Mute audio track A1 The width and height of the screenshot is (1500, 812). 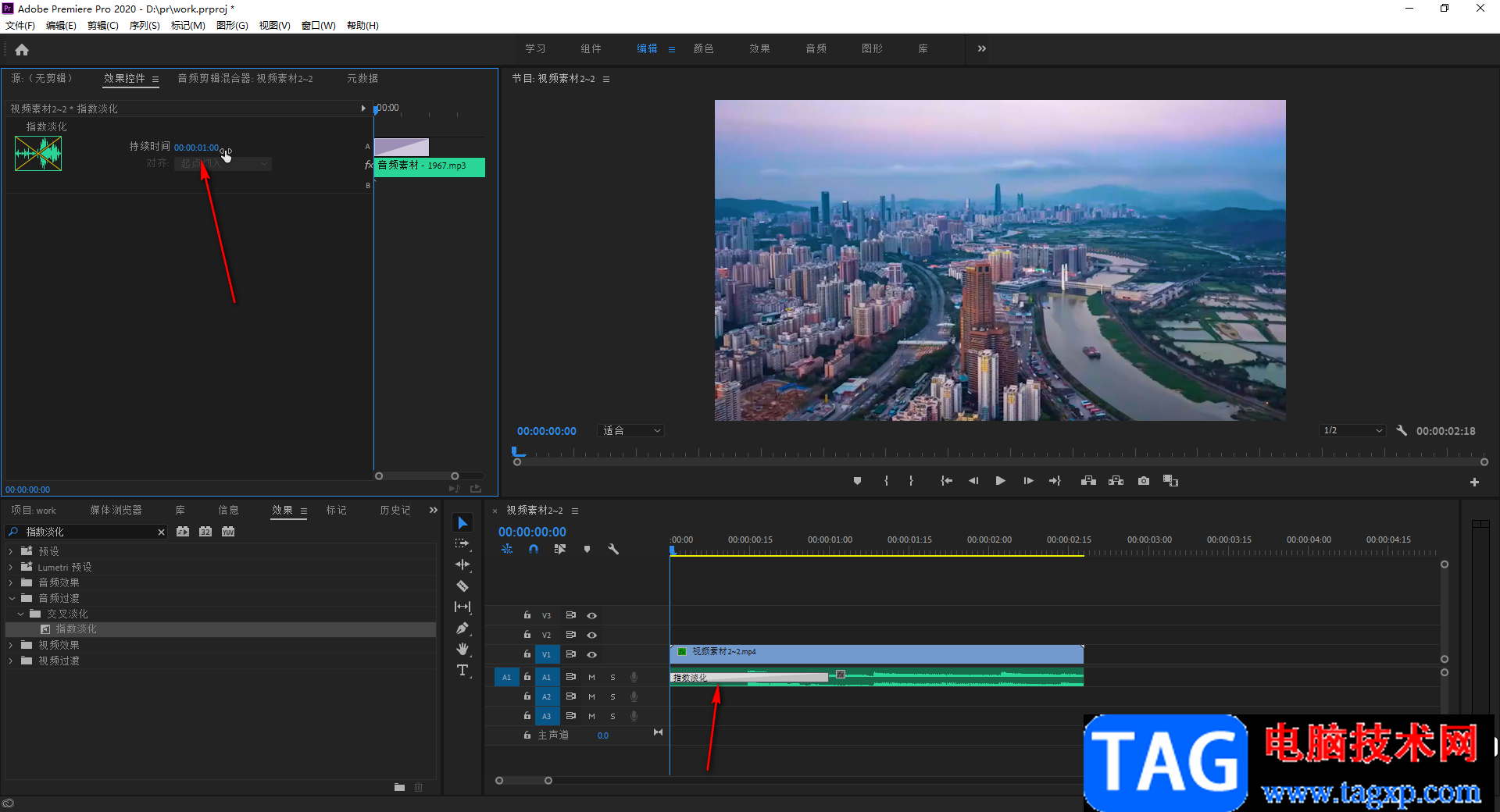point(591,677)
